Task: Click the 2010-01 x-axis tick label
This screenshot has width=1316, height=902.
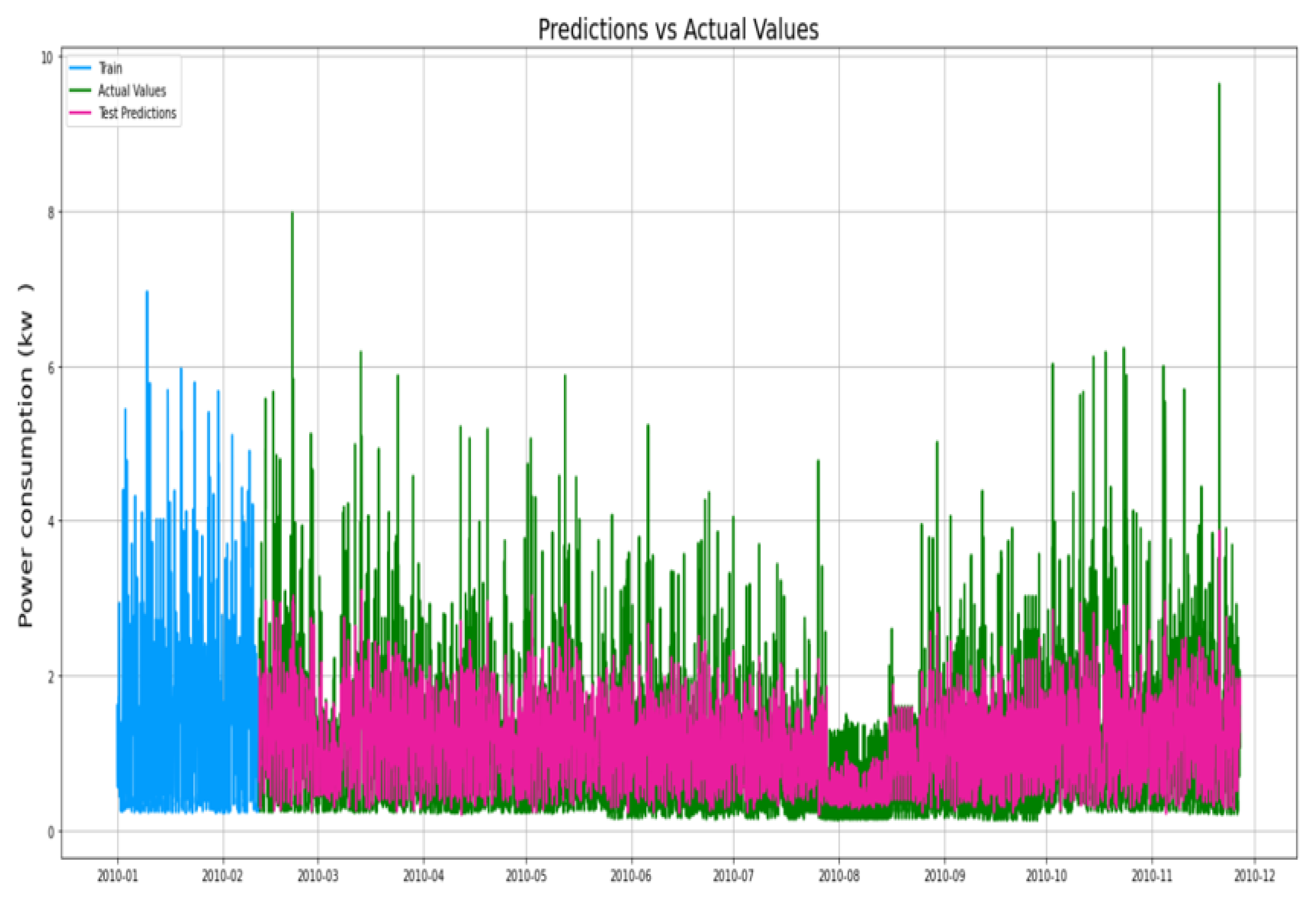Action: [x=118, y=876]
